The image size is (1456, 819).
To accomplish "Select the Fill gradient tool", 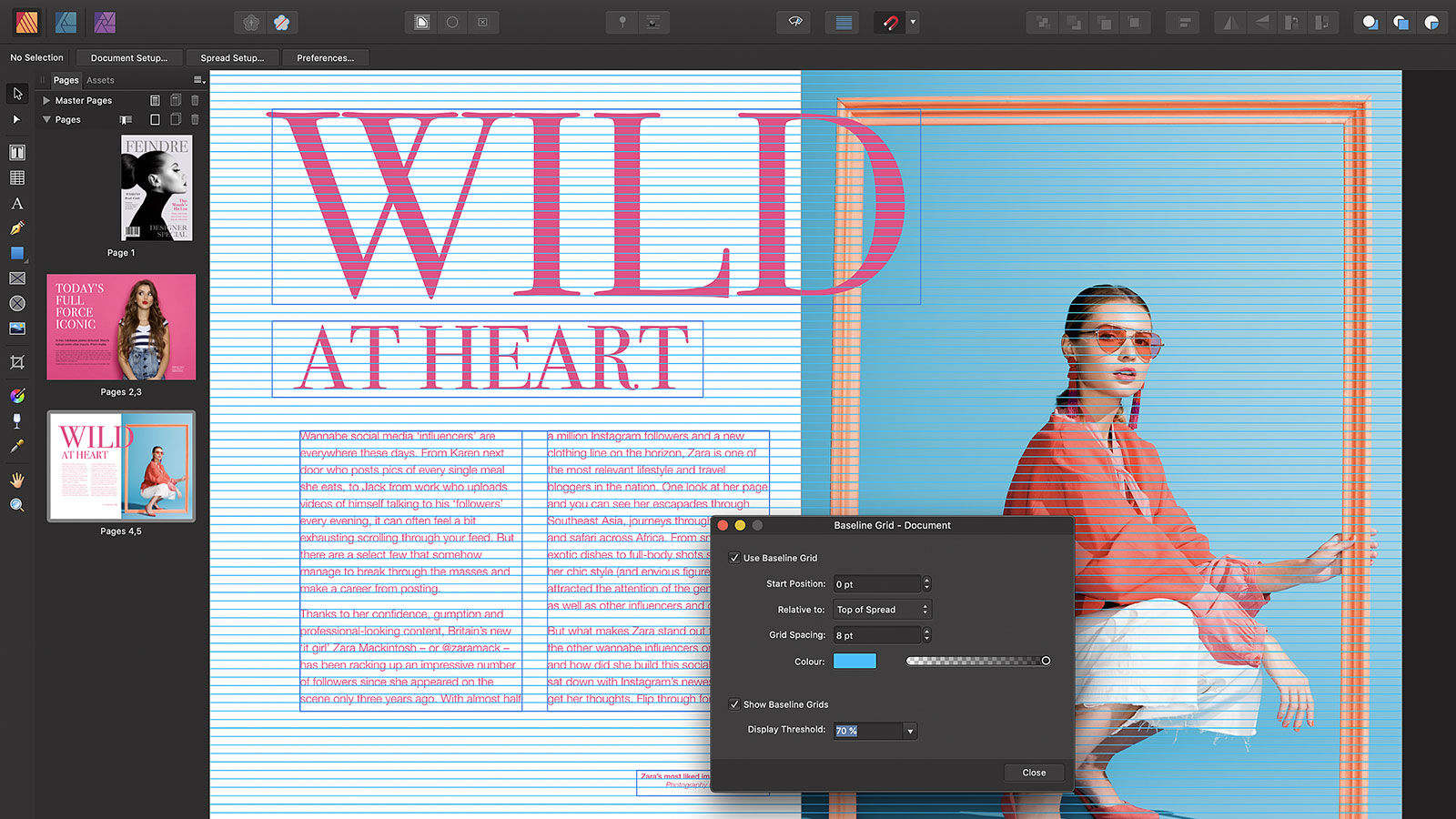I will click(x=17, y=396).
